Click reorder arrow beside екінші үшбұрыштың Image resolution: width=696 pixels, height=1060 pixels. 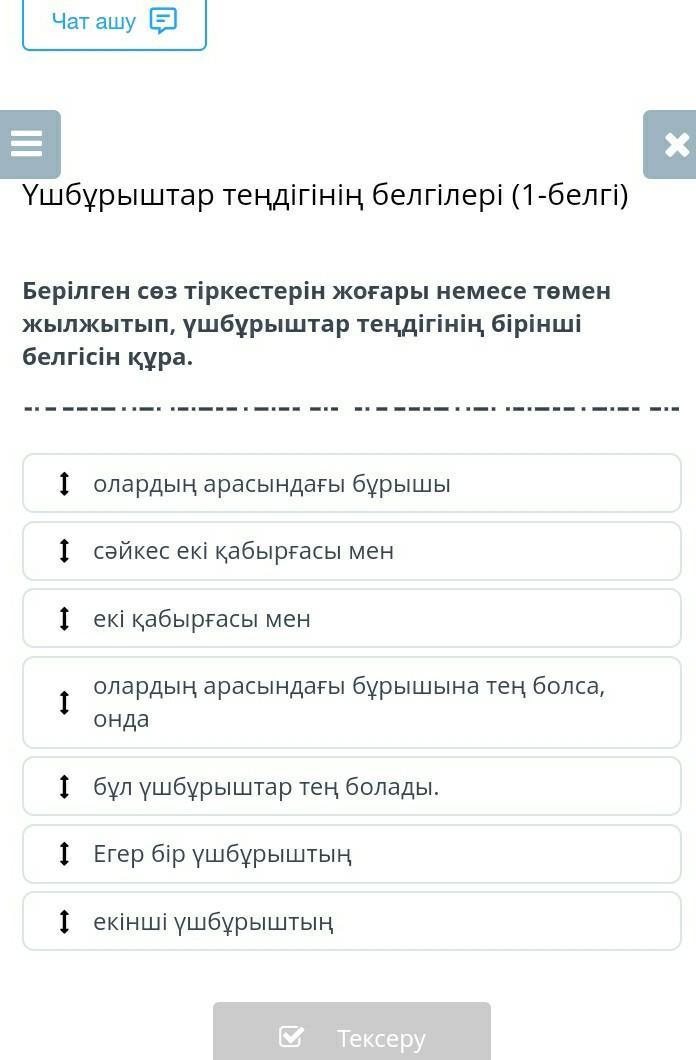[64, 921]
